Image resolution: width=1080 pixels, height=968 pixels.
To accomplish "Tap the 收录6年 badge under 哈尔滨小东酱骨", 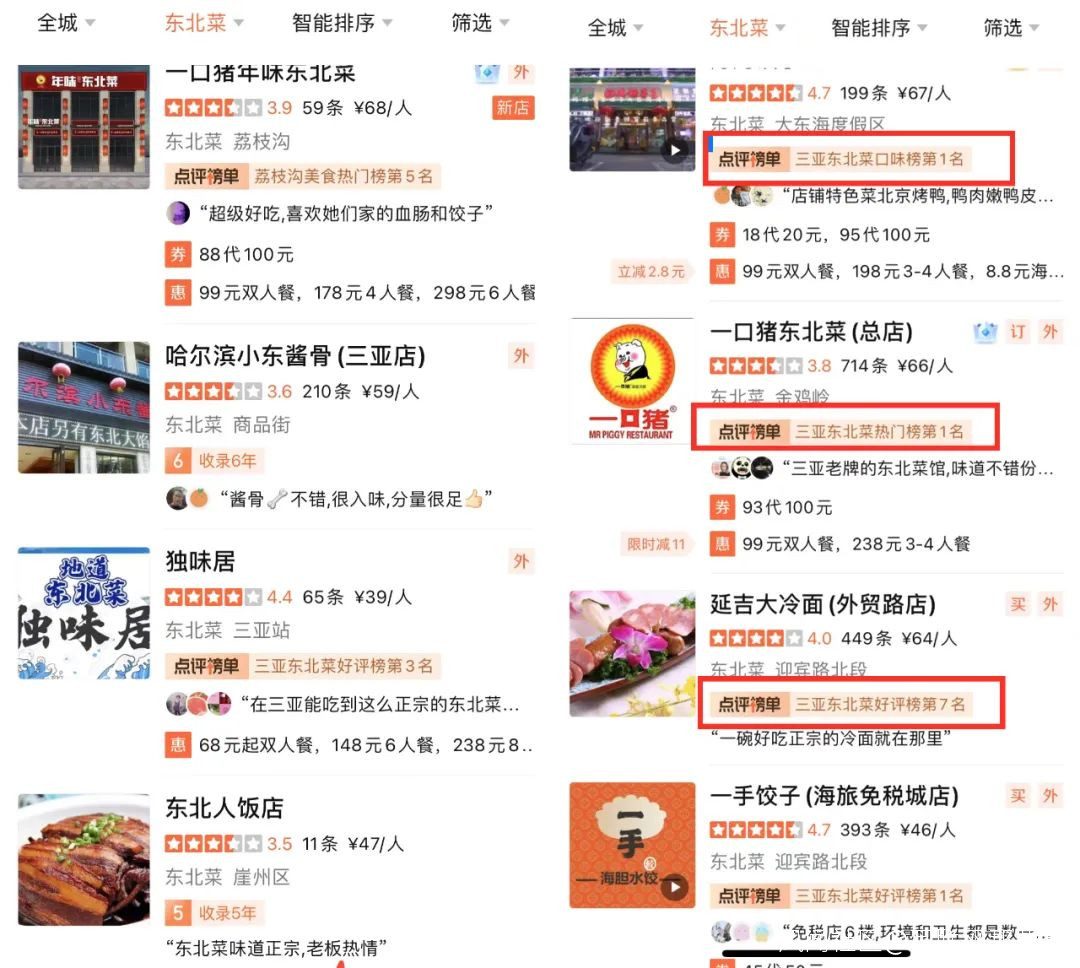I will (214, 460).
